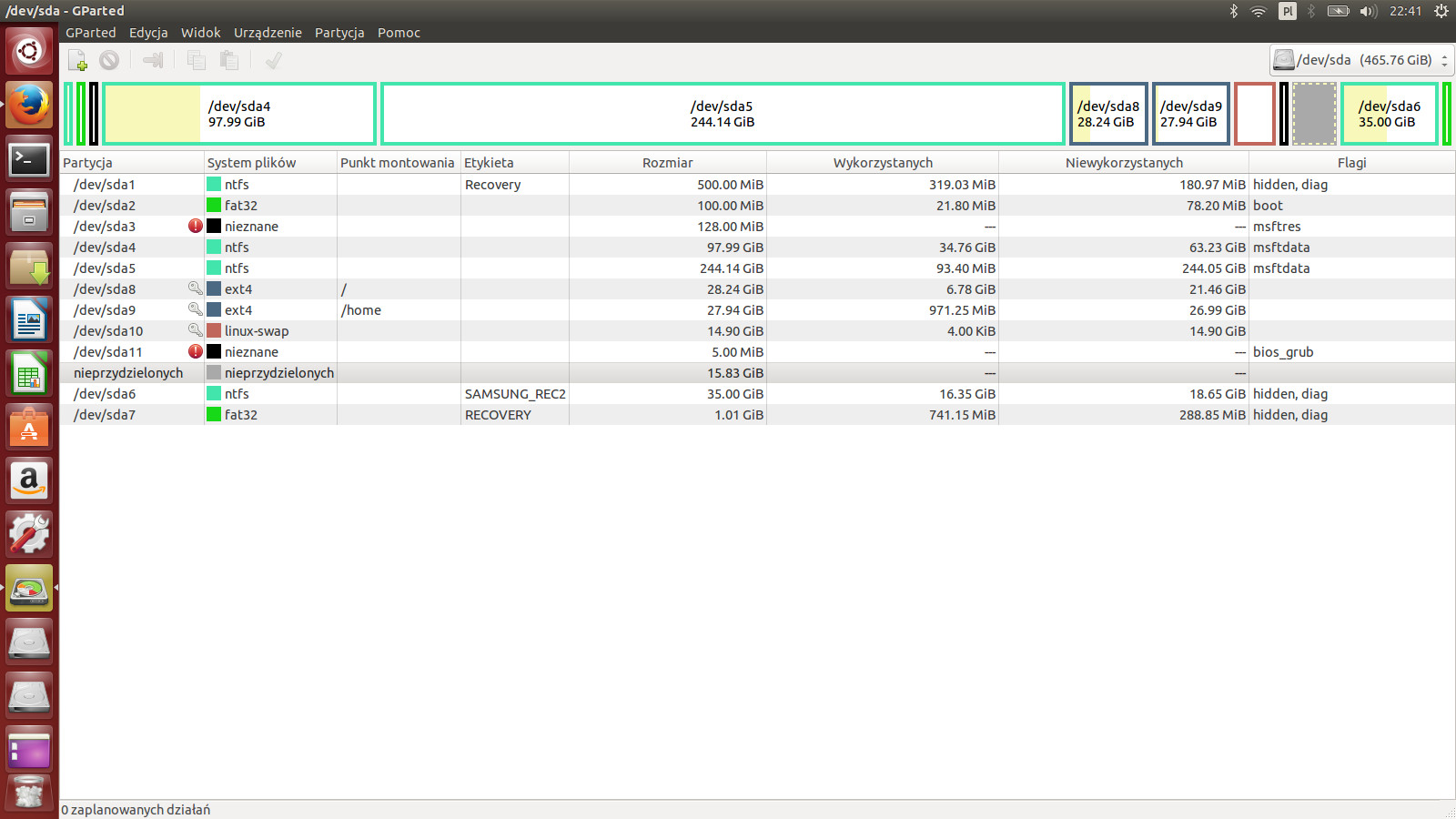Viewport: 1456px width, 819px height.
Task: Open the /dev/sda device selector dropdown
Action: pyautogui.click(x=1361, y=60)
